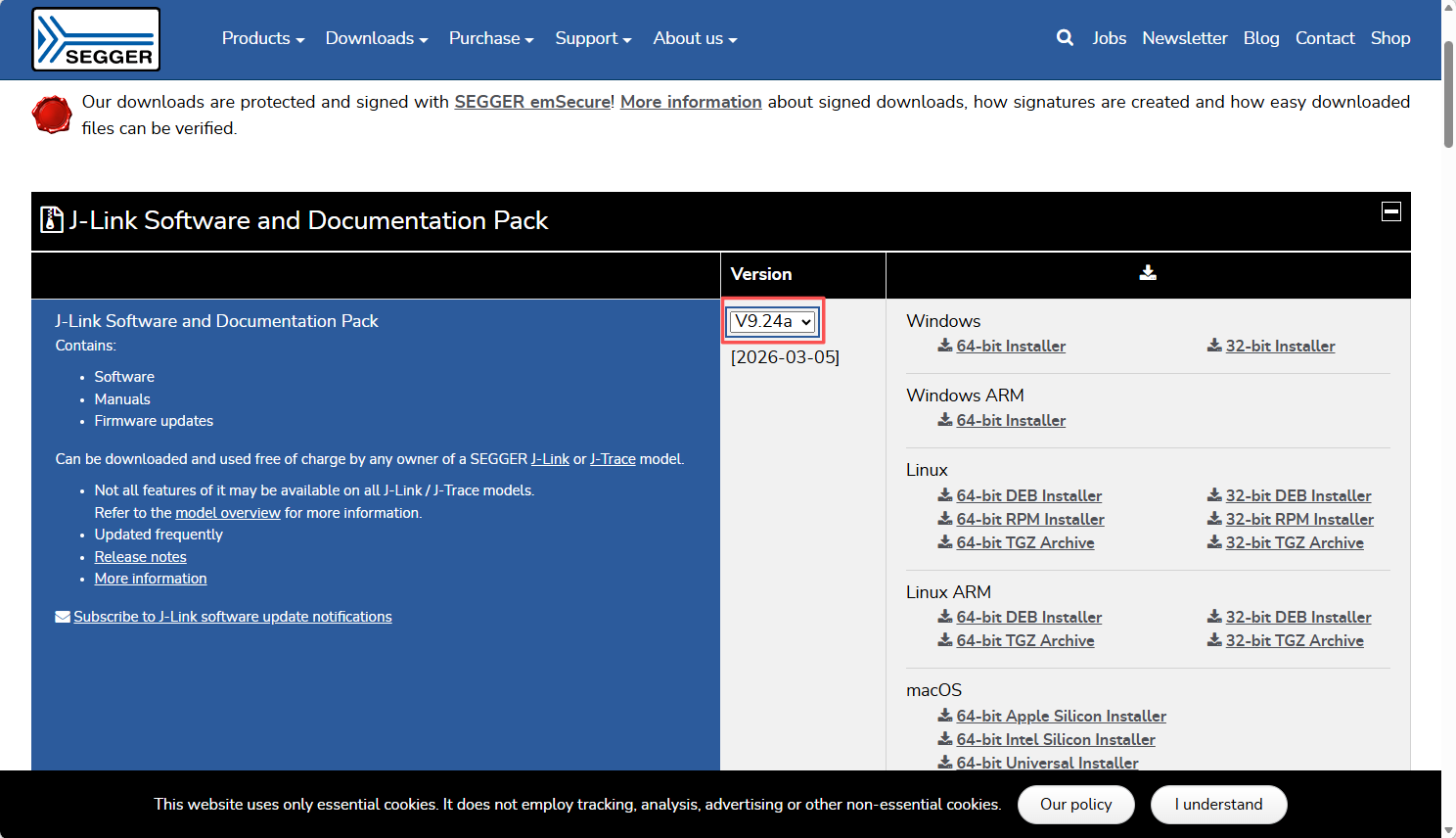This screenshot has width=1456, height=838.
Task: Click the 'Our policy' cookie button
Action: pyautogui.click(x=1076, y=805)
